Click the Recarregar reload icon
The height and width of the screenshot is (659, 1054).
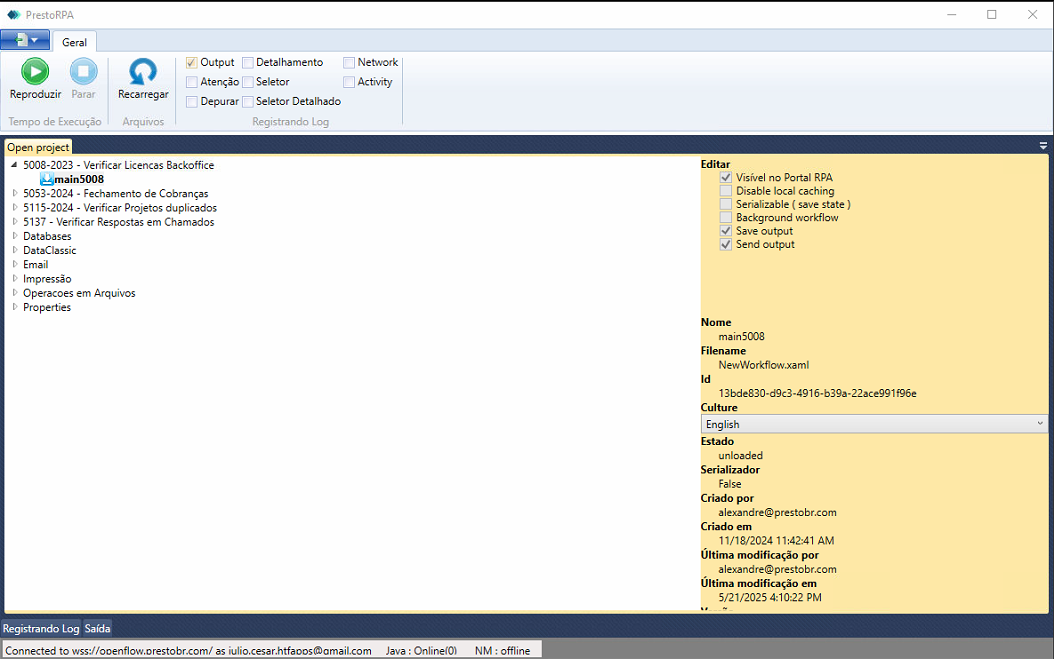tap(143, 71)
